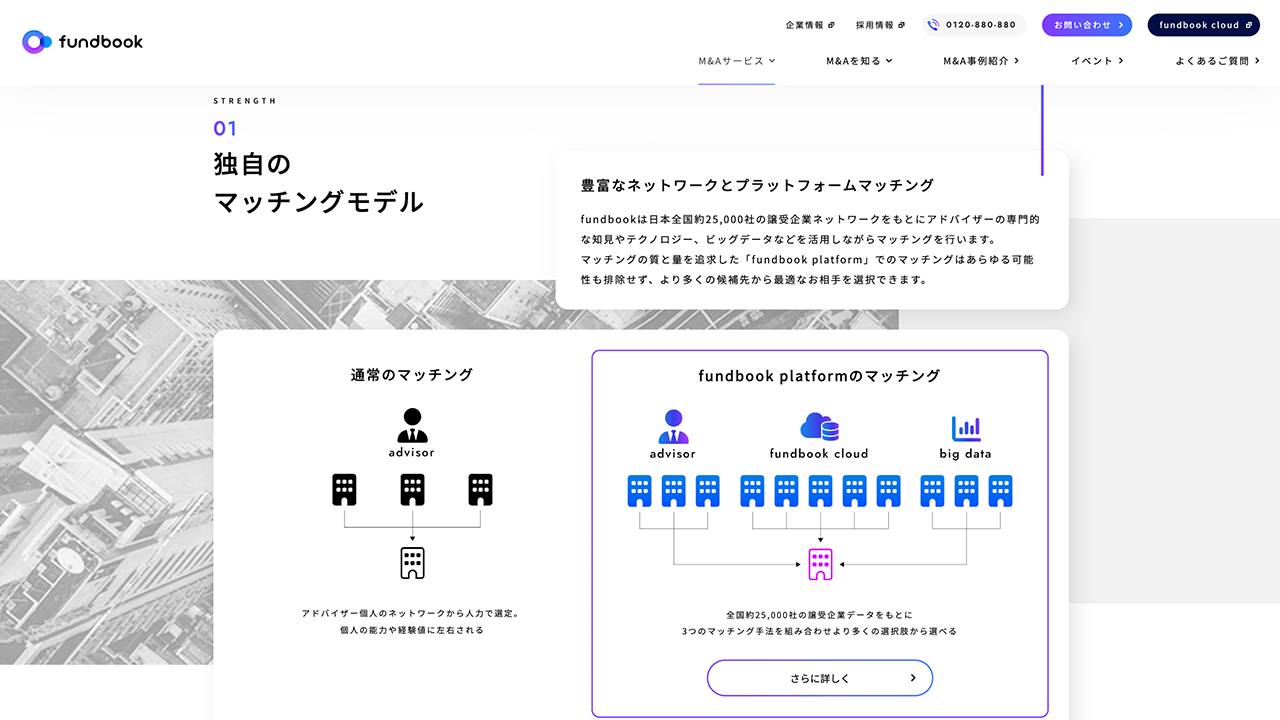
Task: Click the pink target company building icon
Action: coord(820,563)
